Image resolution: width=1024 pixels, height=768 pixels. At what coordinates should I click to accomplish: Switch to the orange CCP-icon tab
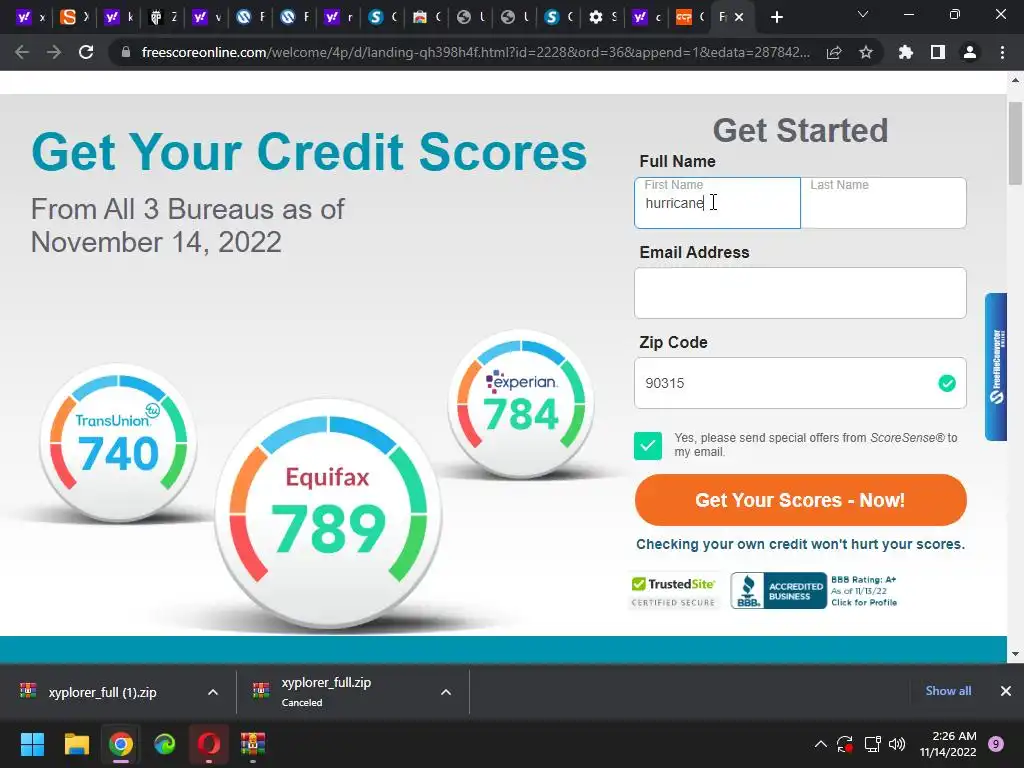point(691,18)
